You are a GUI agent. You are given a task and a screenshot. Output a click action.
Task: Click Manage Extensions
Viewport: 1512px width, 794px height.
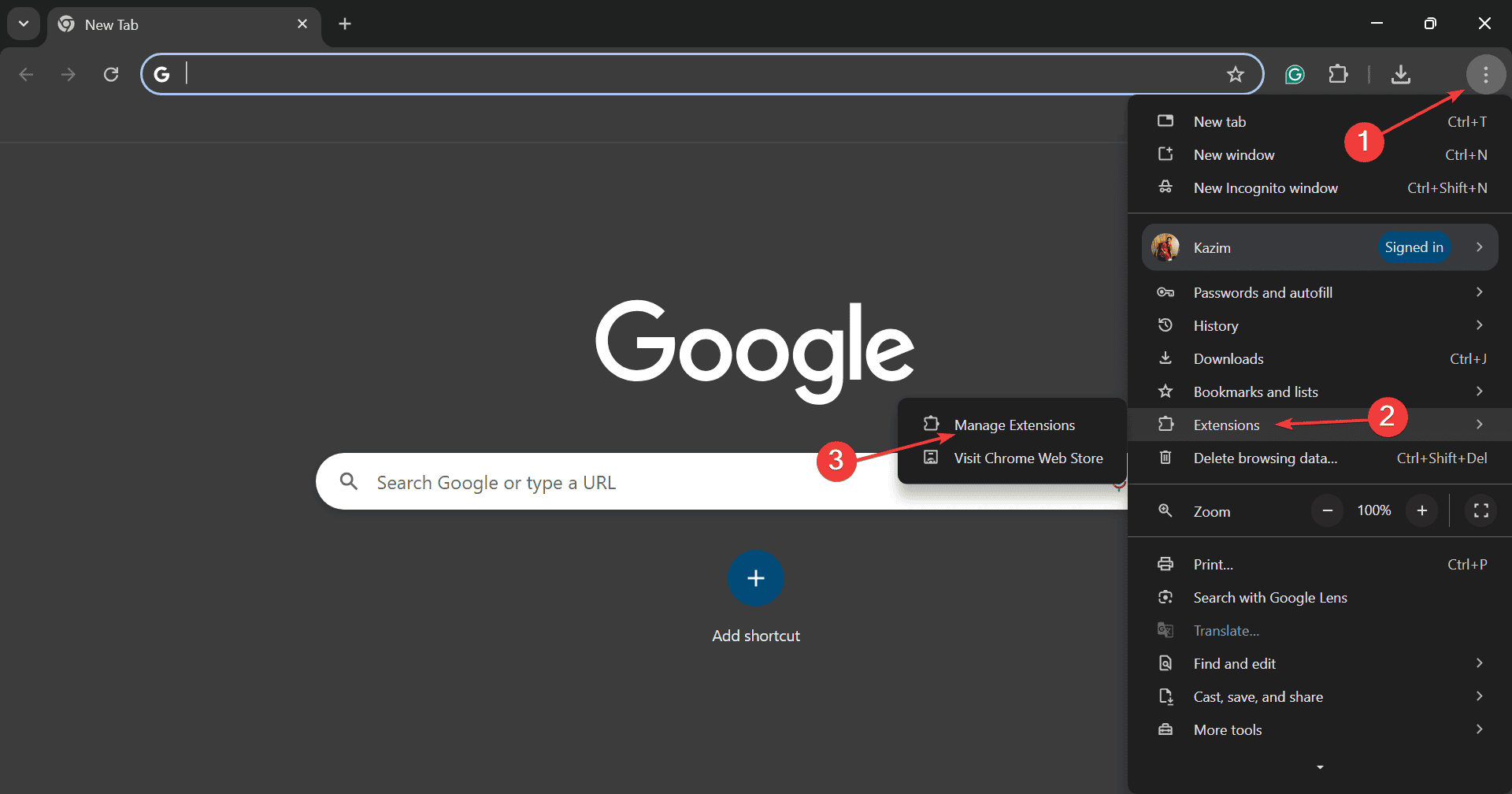(1013, 425)
